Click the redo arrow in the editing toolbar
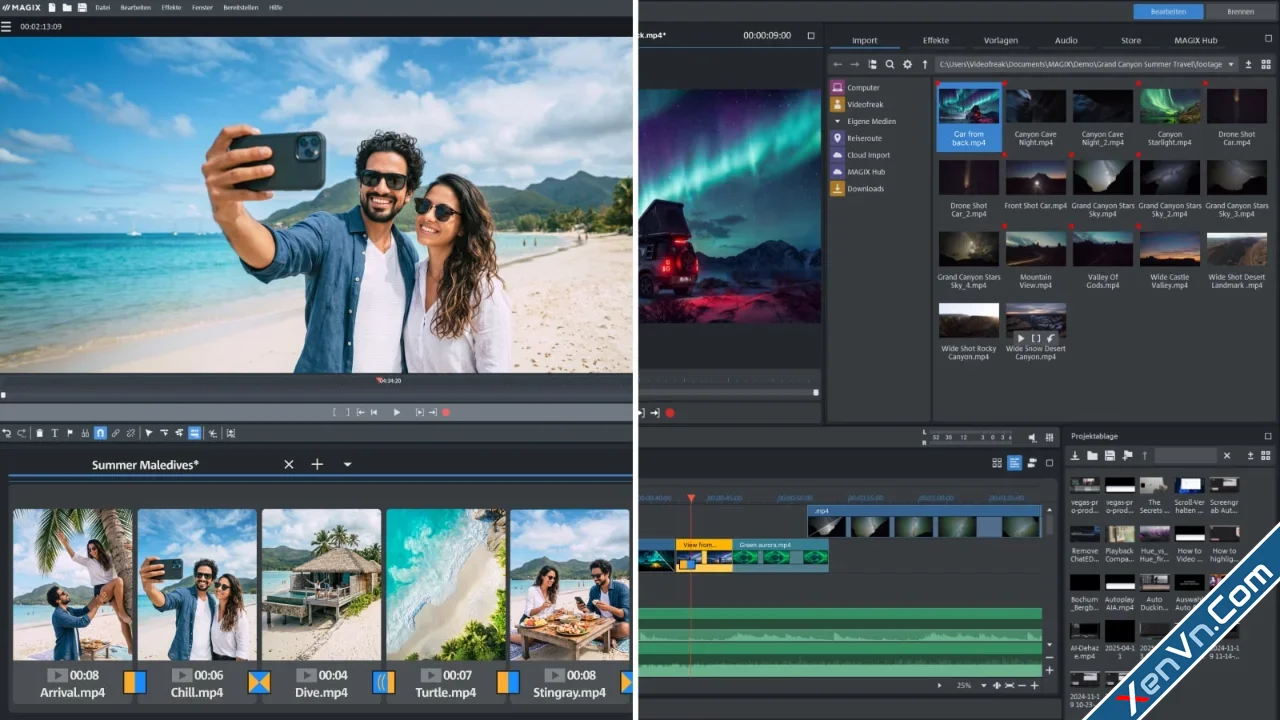Screen dimensions: 1280x720 tap(21, 433)
